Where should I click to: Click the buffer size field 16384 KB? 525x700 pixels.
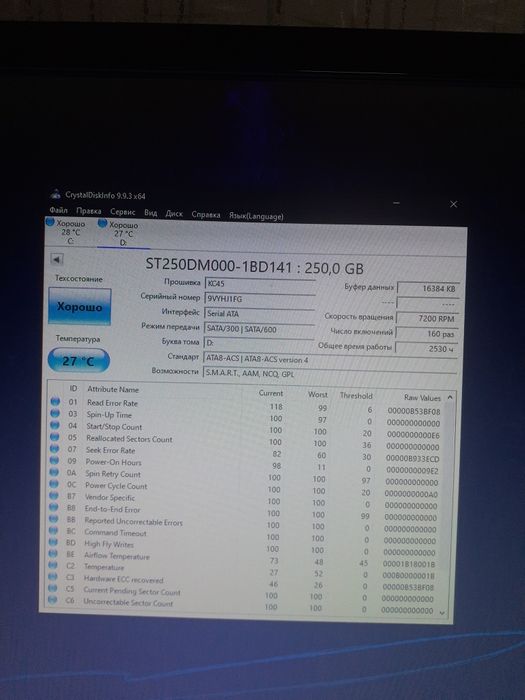pos(428,288)
